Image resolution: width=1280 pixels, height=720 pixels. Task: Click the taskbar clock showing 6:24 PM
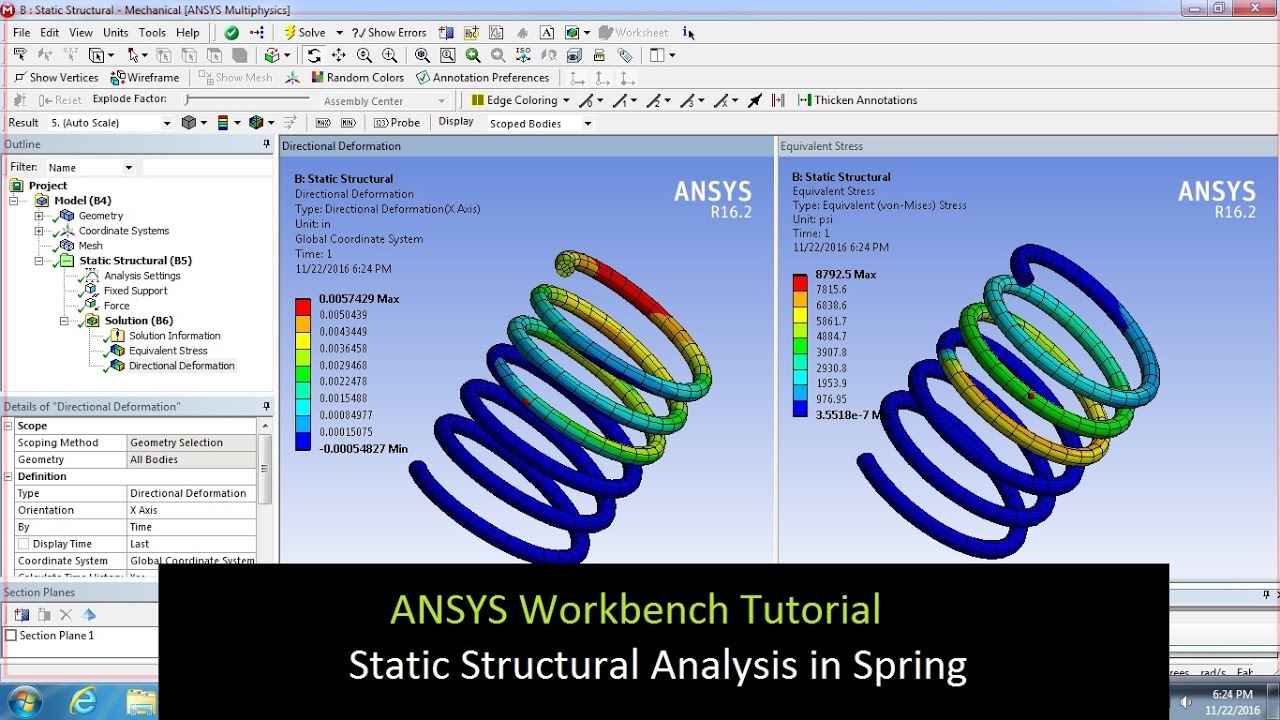click(x=1232, y=694)
